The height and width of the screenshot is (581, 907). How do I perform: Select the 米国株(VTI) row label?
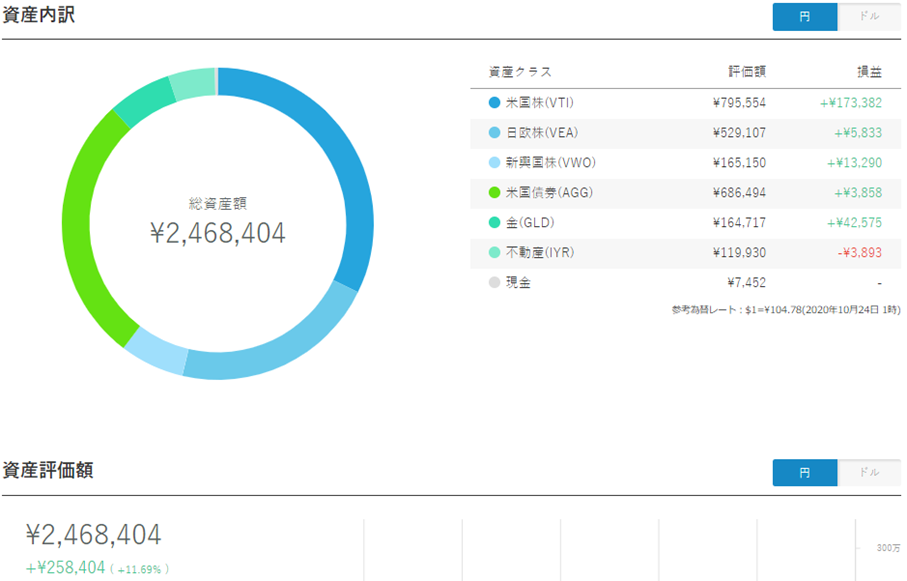pos(539,103)
